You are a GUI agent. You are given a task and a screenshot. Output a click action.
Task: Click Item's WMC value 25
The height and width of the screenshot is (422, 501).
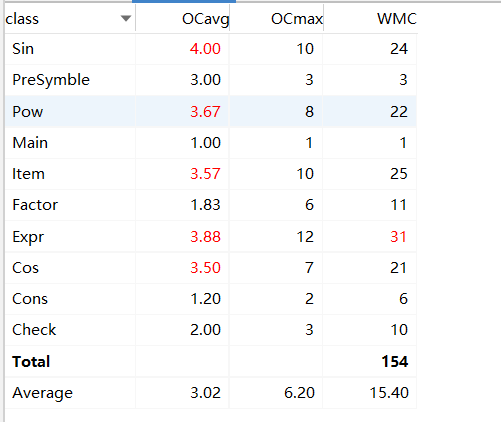[399, 174]
